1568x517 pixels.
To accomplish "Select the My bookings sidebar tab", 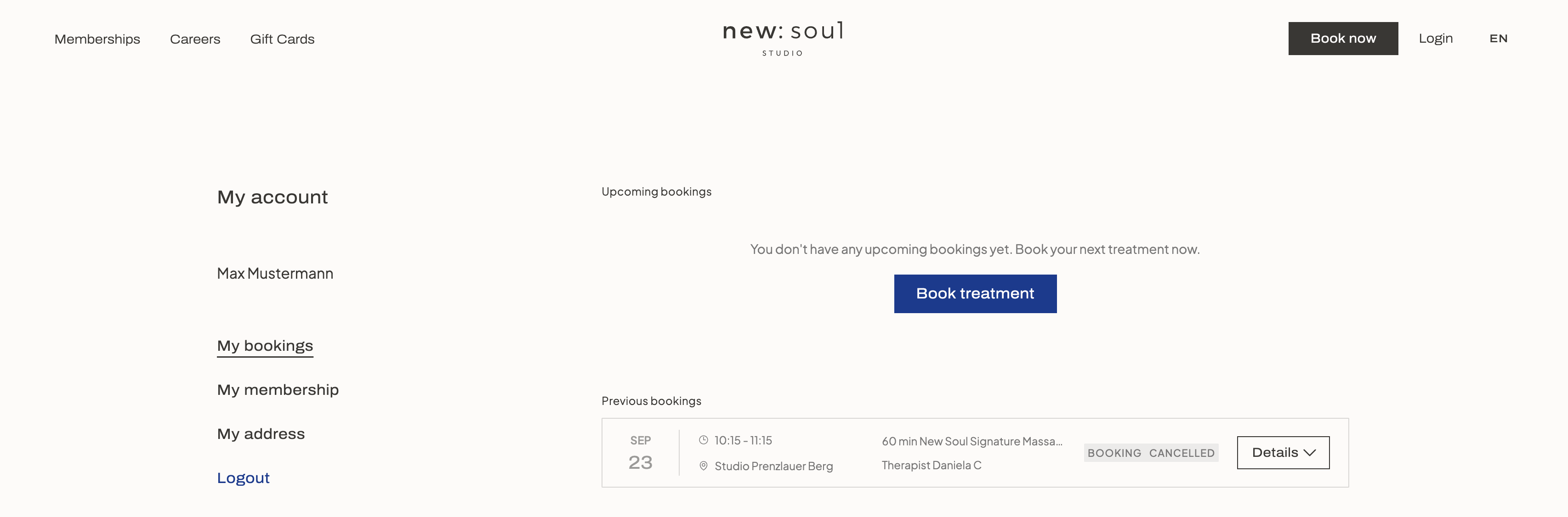I will tap(265, 345).
